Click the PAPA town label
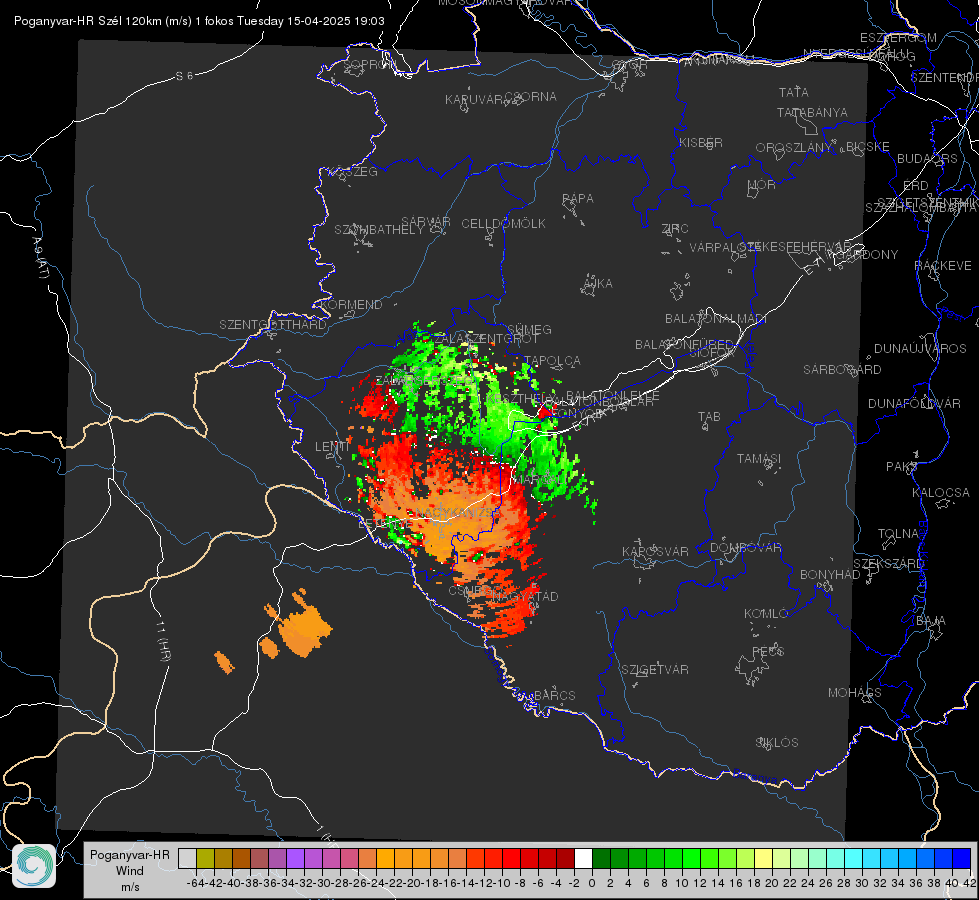The height and width of the screenshot is (900, 979). pyautogui.click(x=578, y=199)
